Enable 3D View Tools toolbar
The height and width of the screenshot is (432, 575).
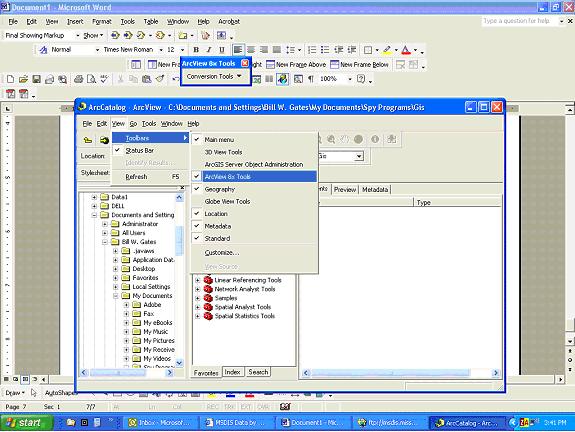click(x=254, y=152)
